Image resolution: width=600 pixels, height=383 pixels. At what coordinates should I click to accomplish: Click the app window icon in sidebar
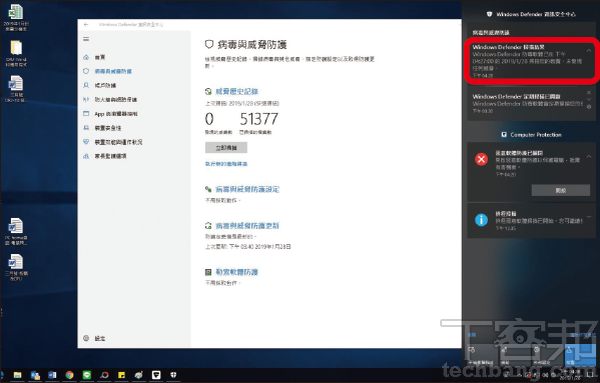[86, 114]
